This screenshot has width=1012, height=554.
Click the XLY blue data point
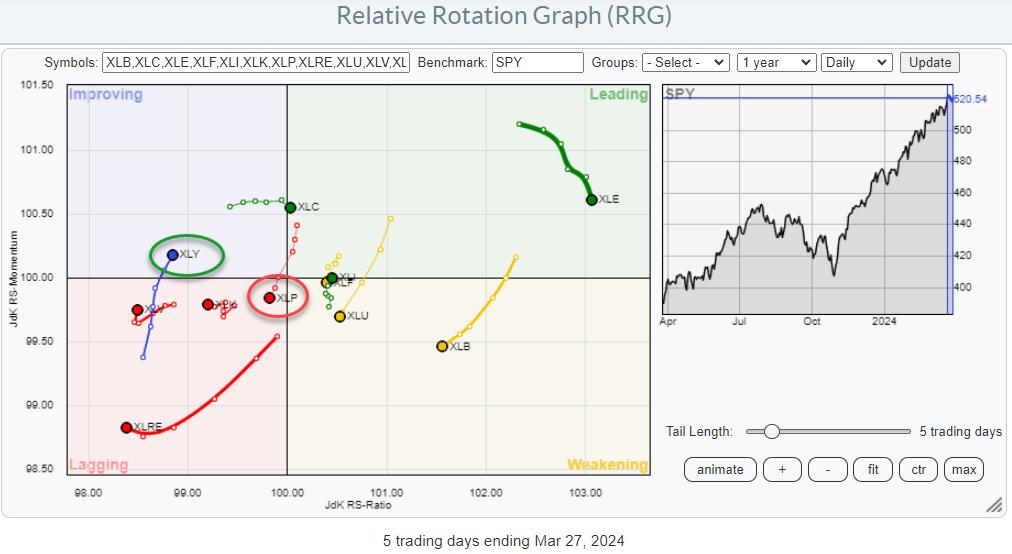(173, 255)
